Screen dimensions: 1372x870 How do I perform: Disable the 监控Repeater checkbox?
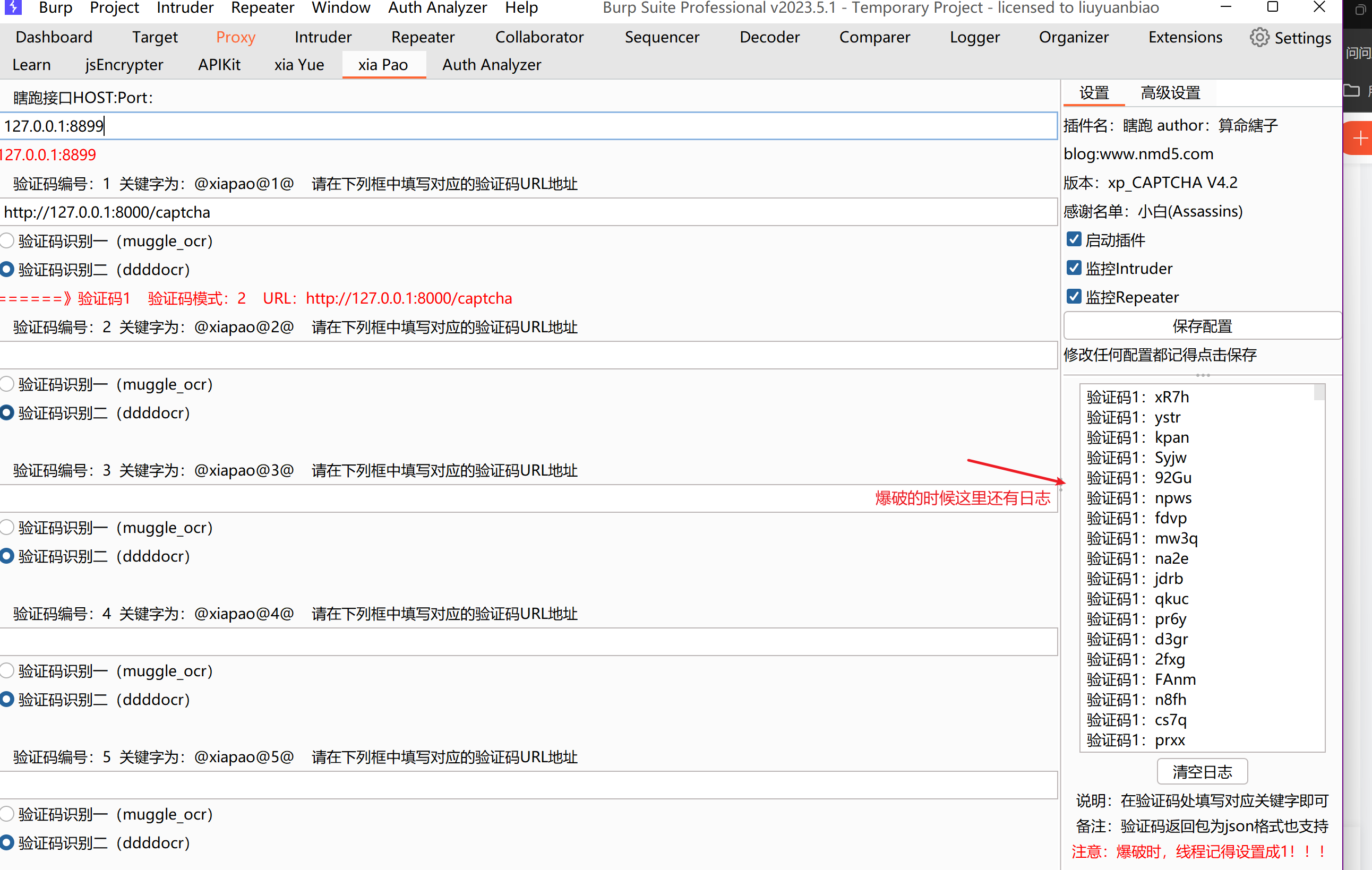coord(1074,297)
